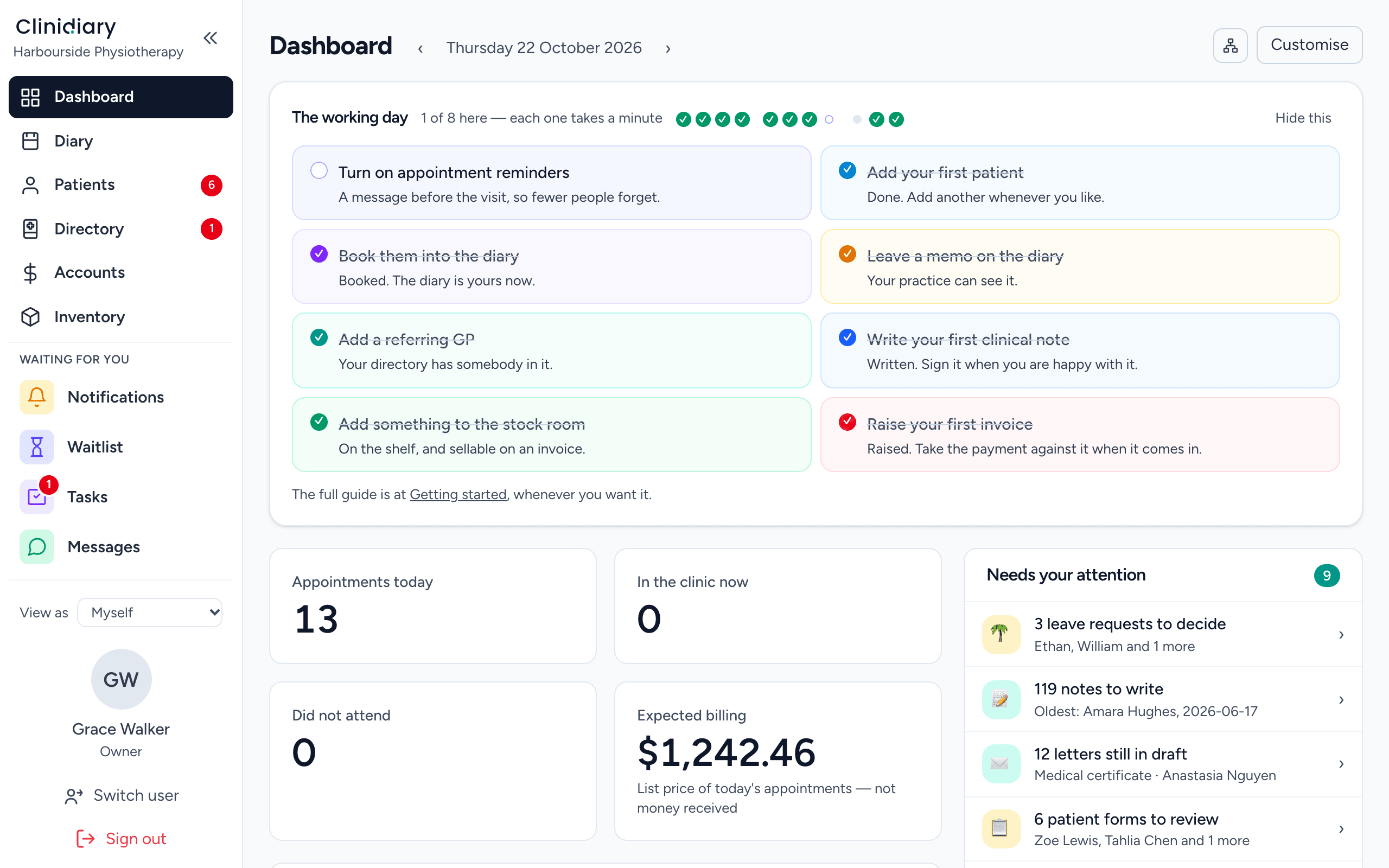Toggle the Raise your first invoice checkmark

tap(847, 422)
